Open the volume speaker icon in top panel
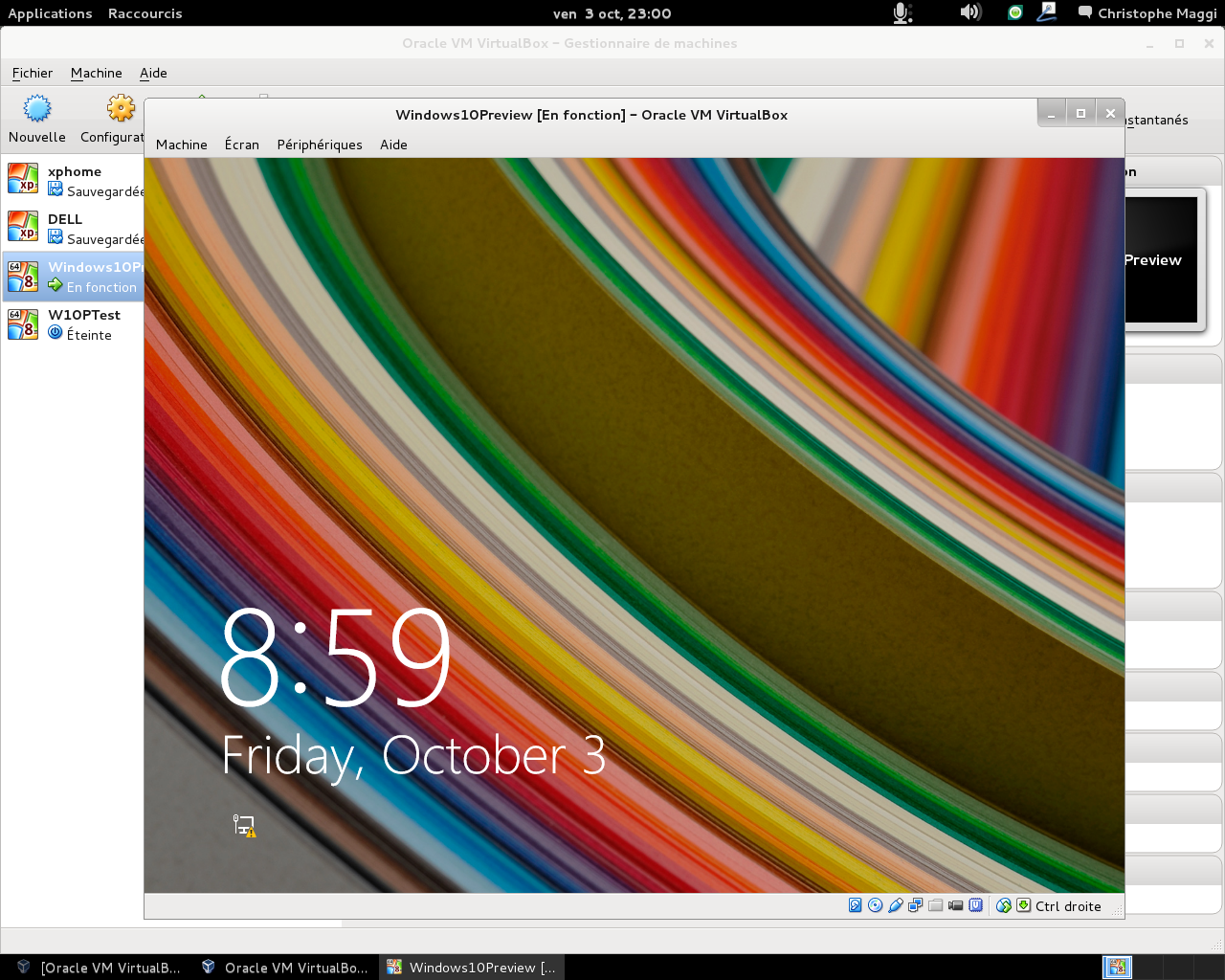 970,12
